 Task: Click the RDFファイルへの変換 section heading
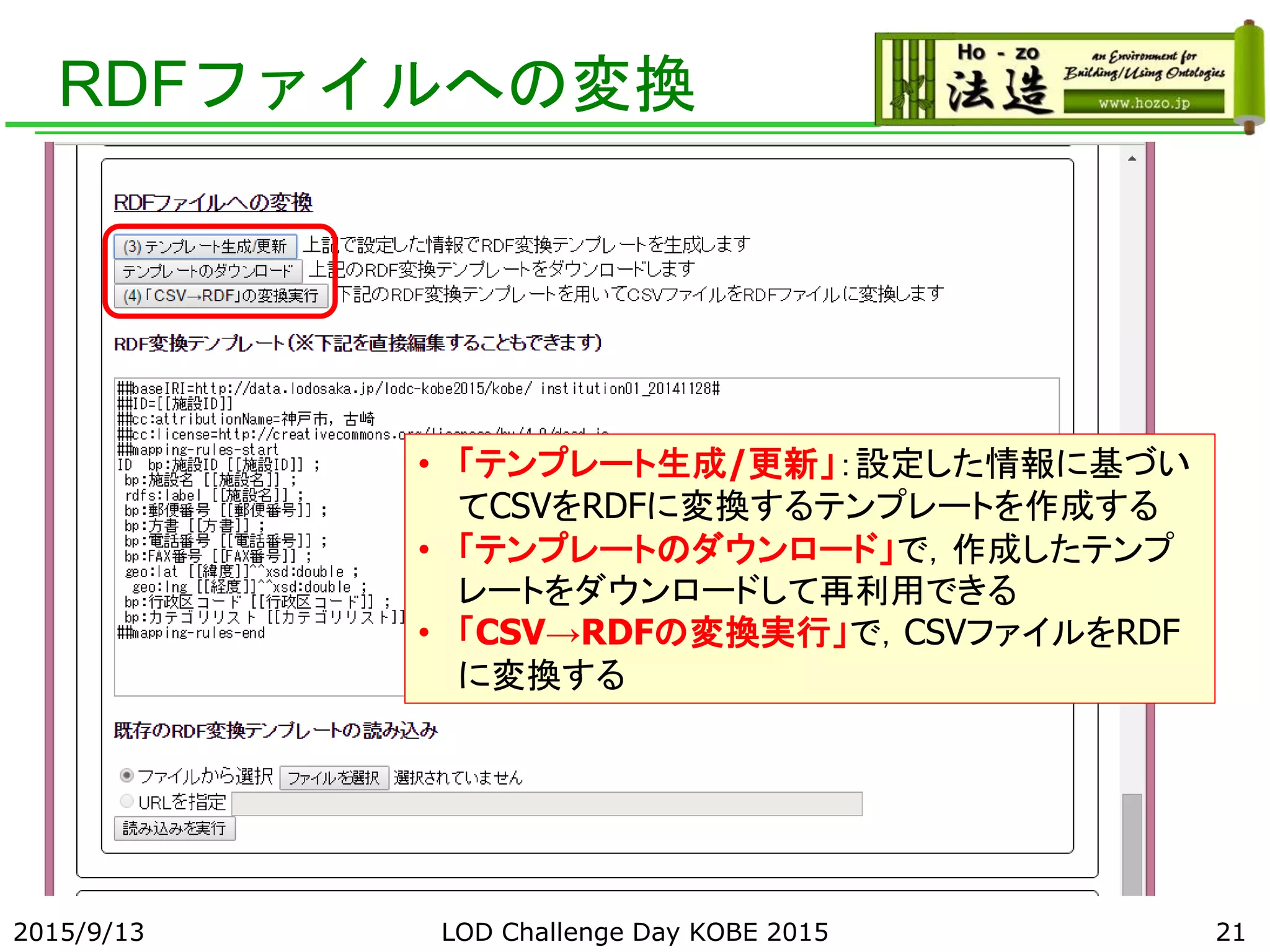pyautogui.click(x=213, y=203)
